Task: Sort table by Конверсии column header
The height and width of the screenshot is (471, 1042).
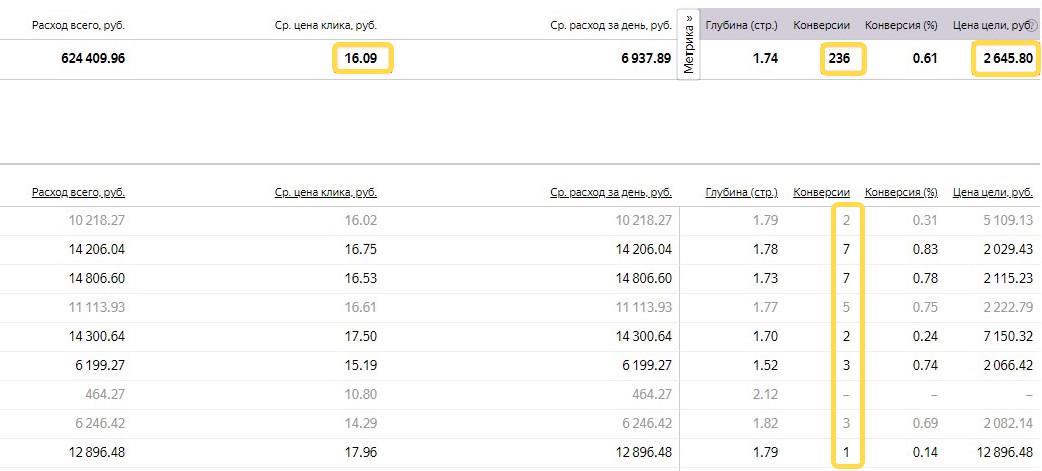Action: tap(821, 192)
